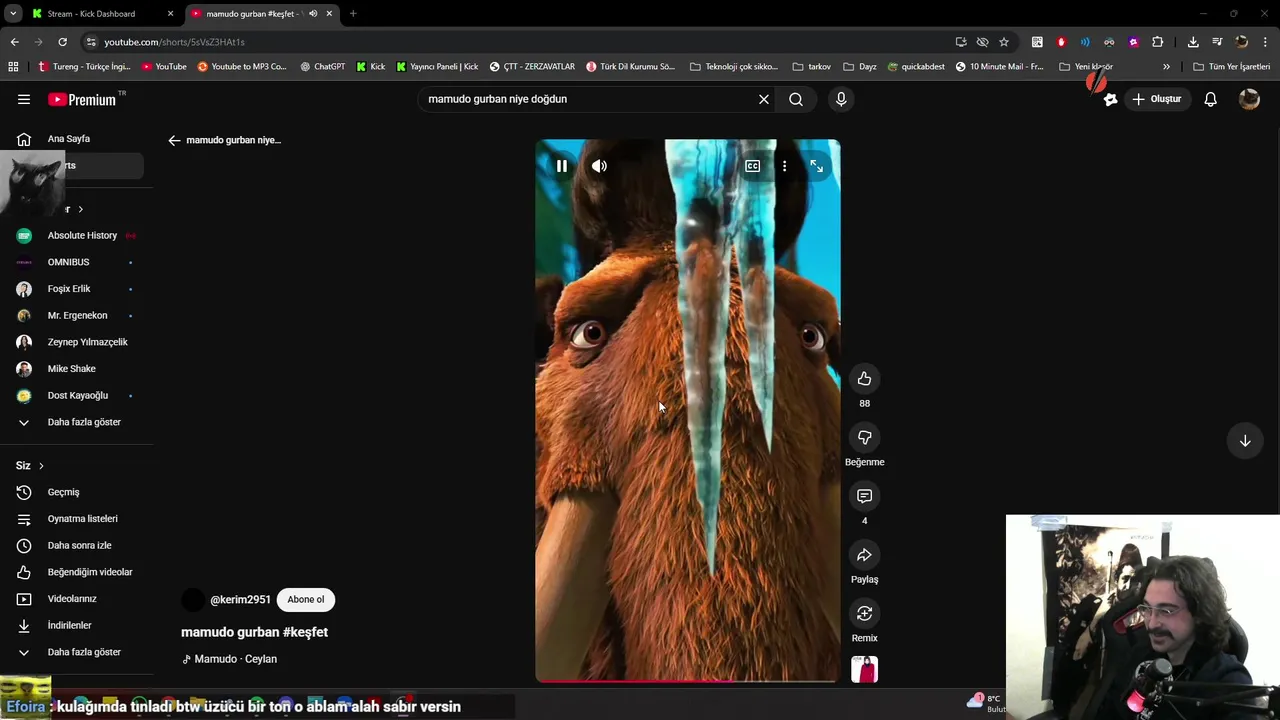Open Chrome downloads
The width and height of the screenshot is (1280, 720).
tap(1193, 42)
